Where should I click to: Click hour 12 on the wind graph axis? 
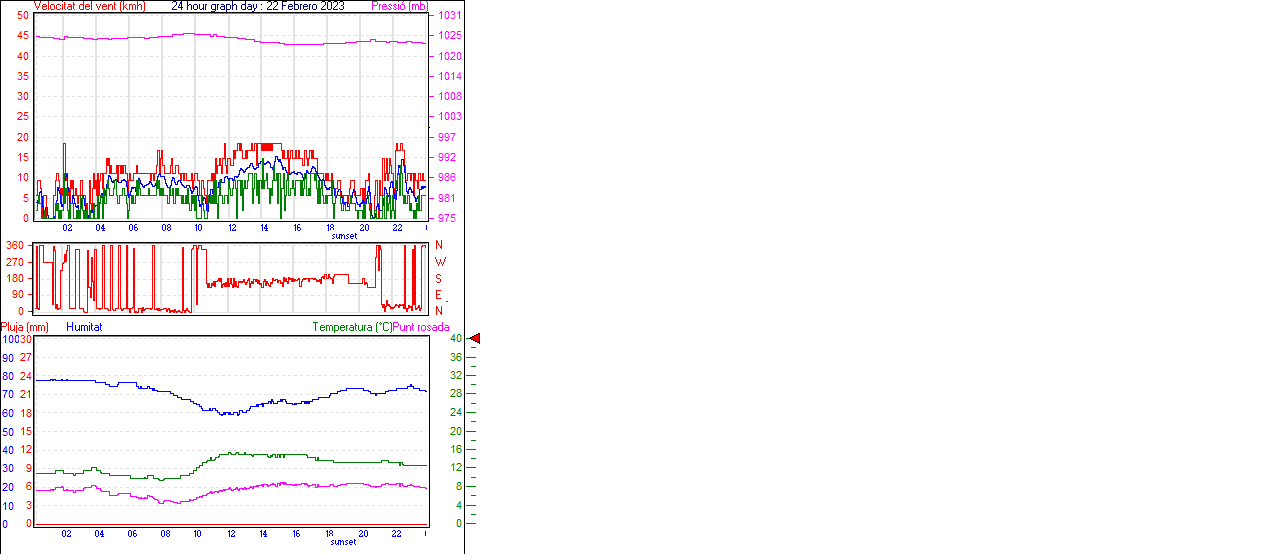(x=232, y=228)
